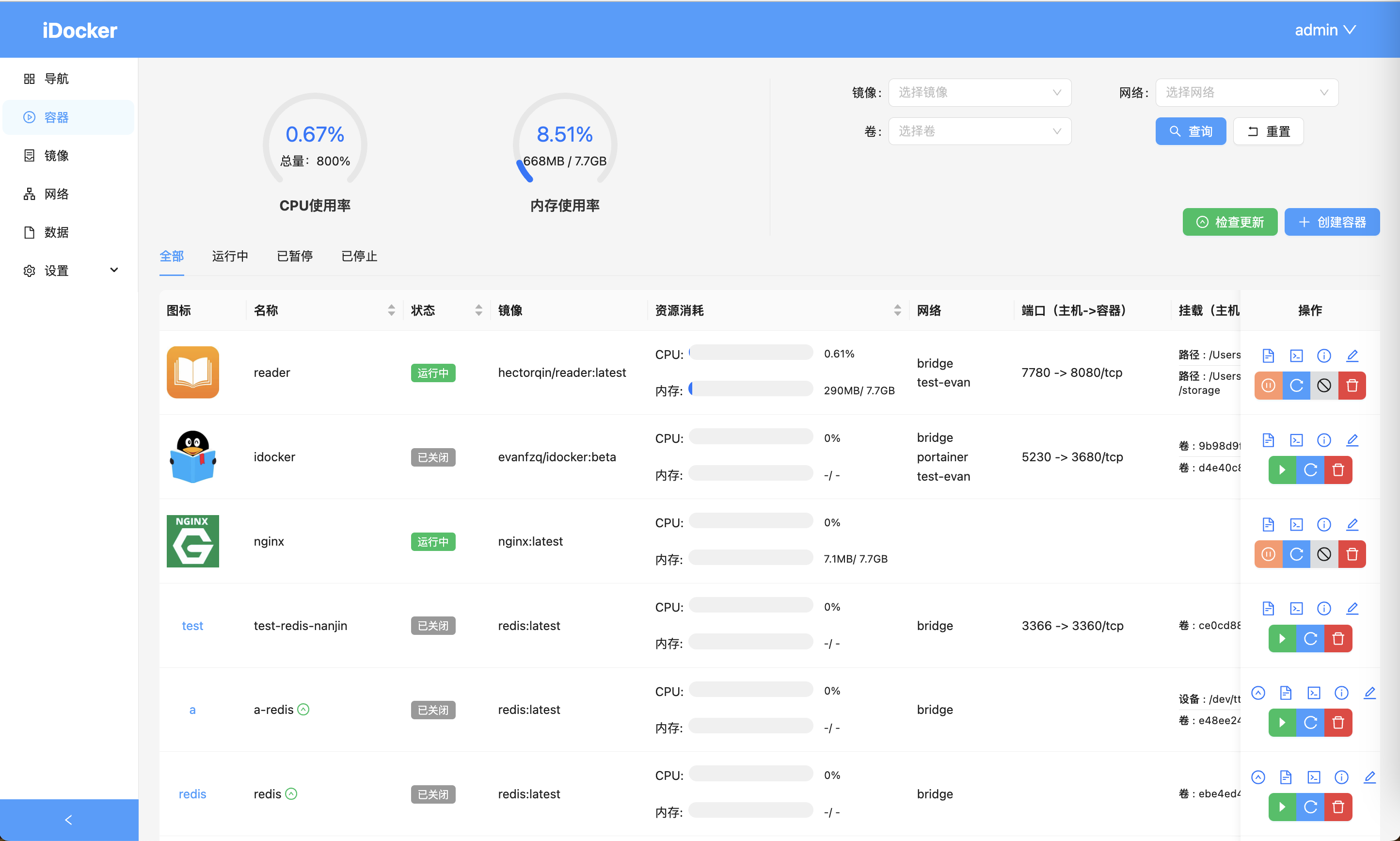
Task: Click the pause button for reader container
Action: click(1268, 386)
